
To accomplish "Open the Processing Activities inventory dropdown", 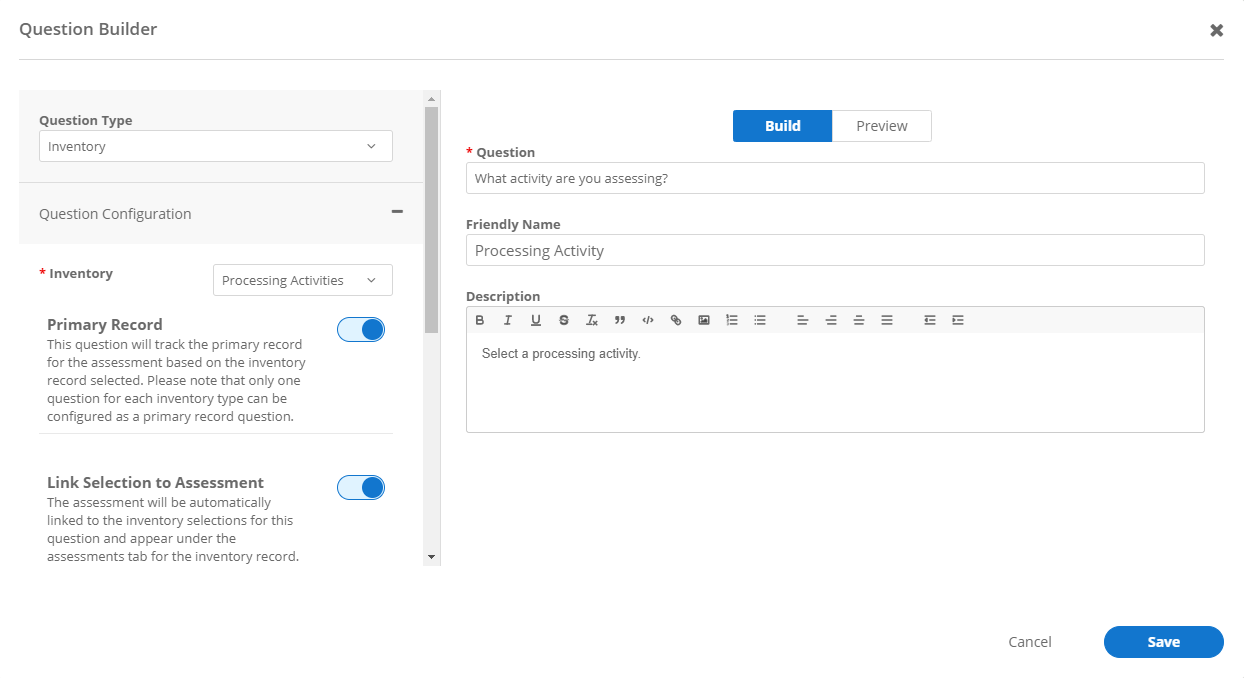I will tap(303, 280).
